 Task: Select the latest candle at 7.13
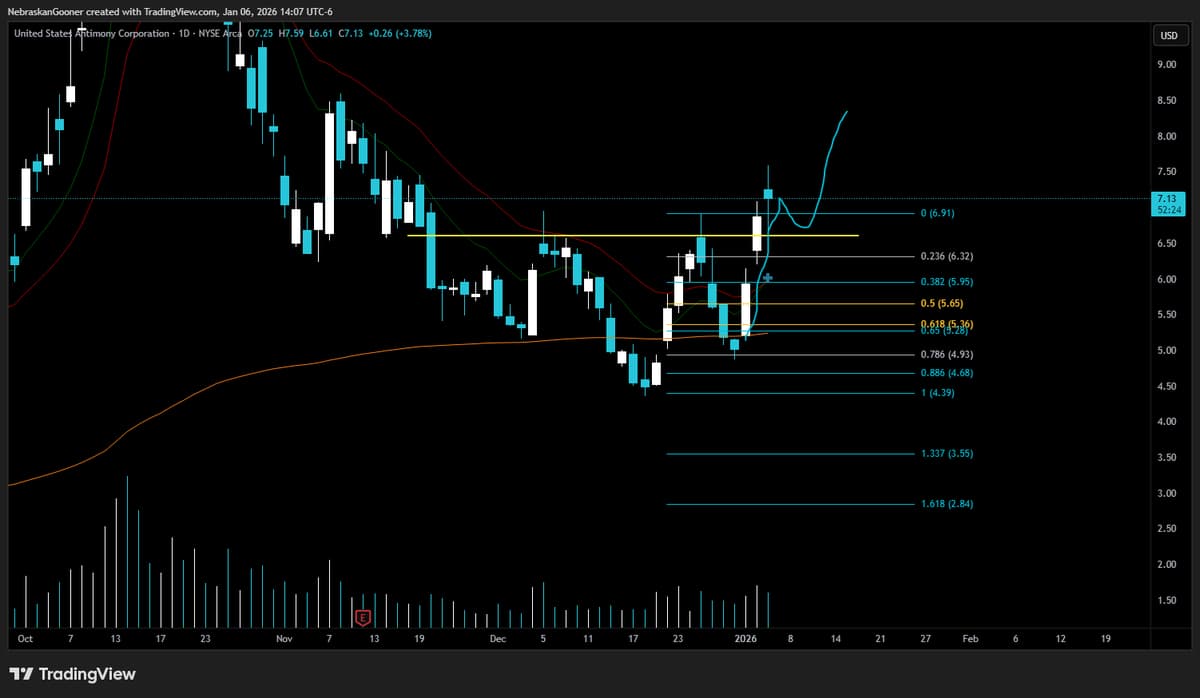pos(769,194)
